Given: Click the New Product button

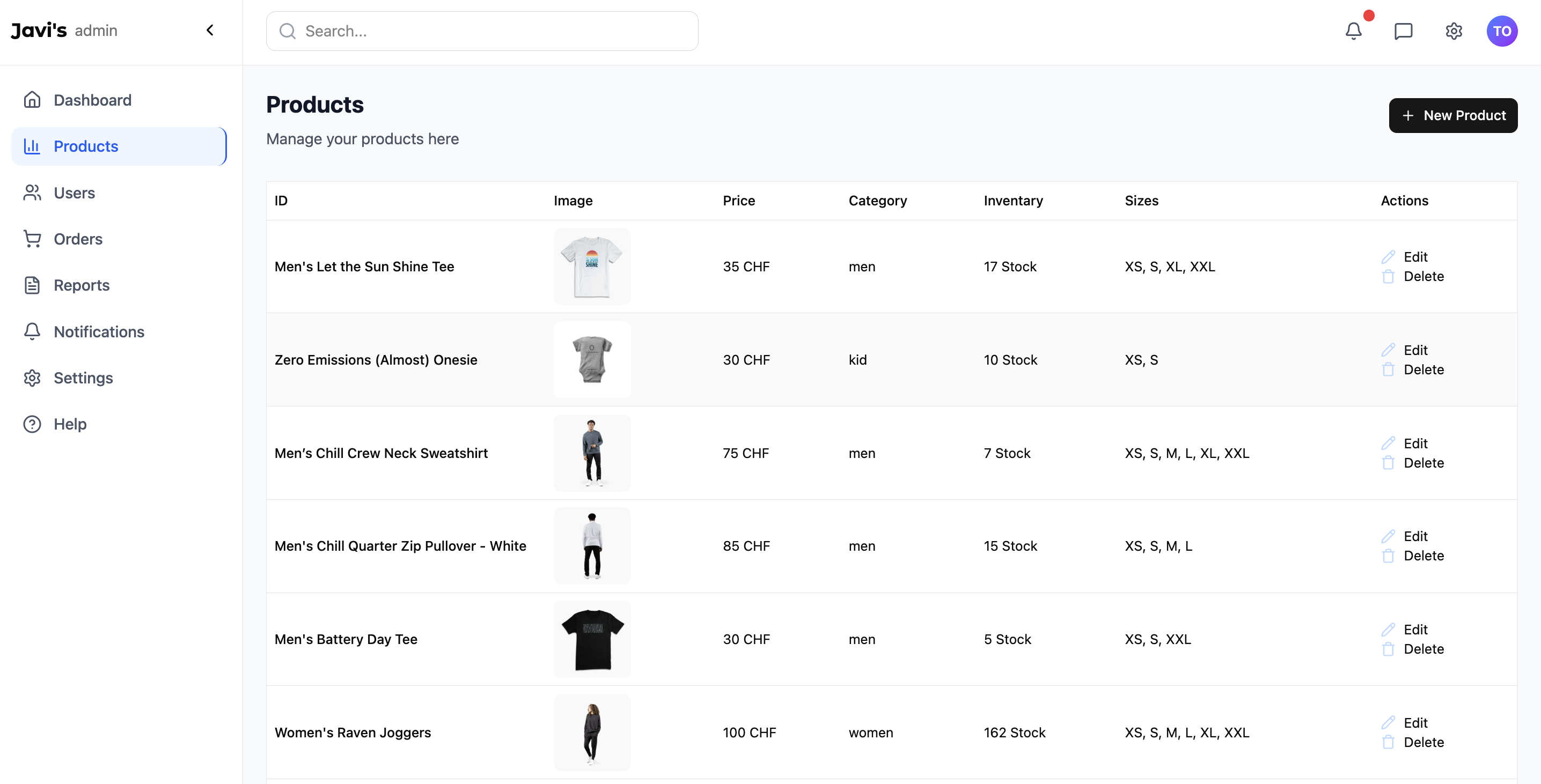Looking at the screenshot, I should click(x=1452, y=115).
